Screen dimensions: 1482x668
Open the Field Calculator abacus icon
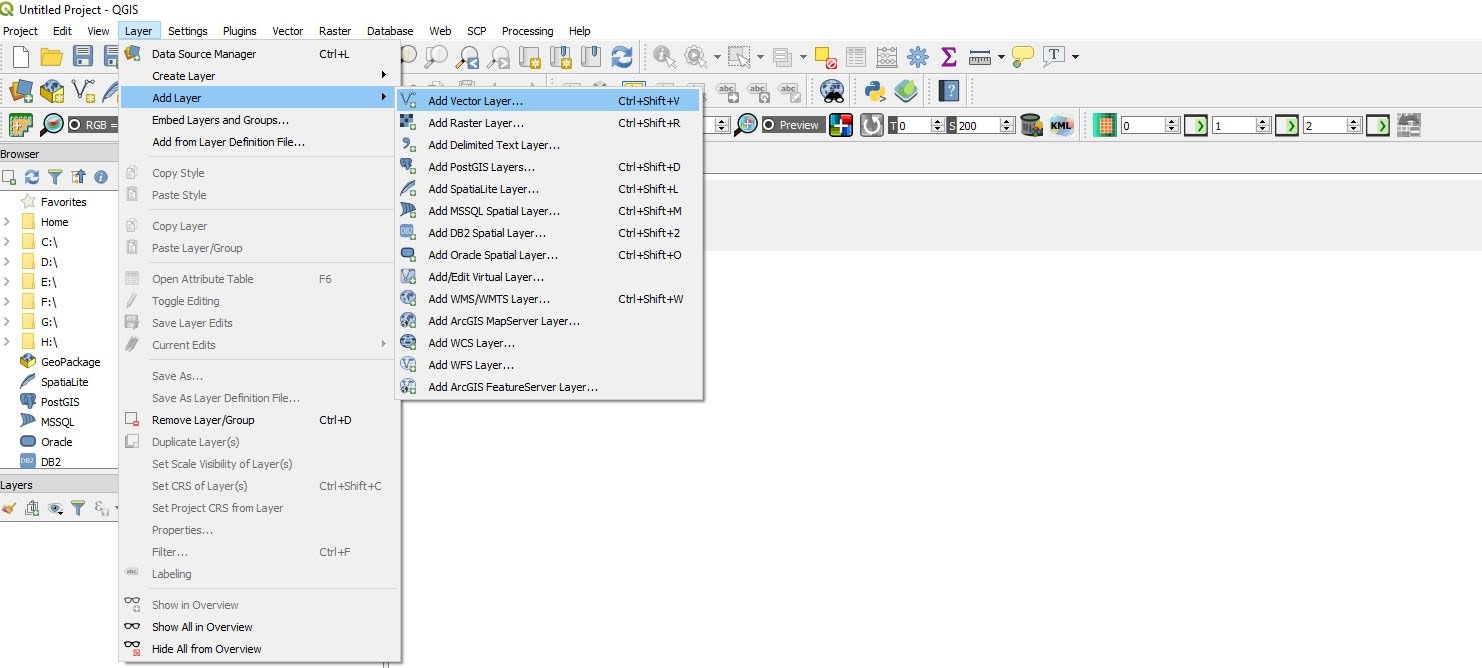coord(886,56)
